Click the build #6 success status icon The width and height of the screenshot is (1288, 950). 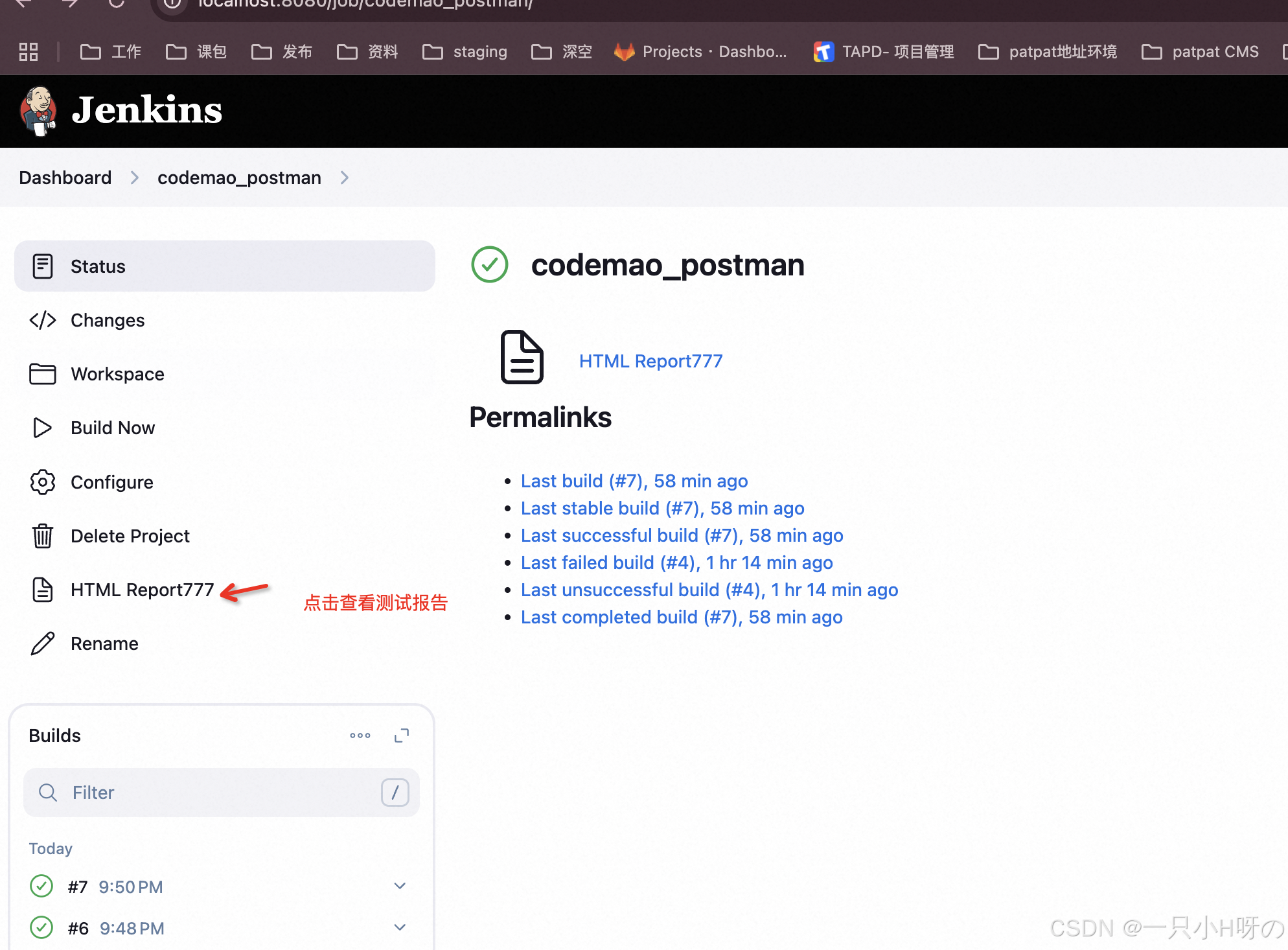(x=41, y=927)
